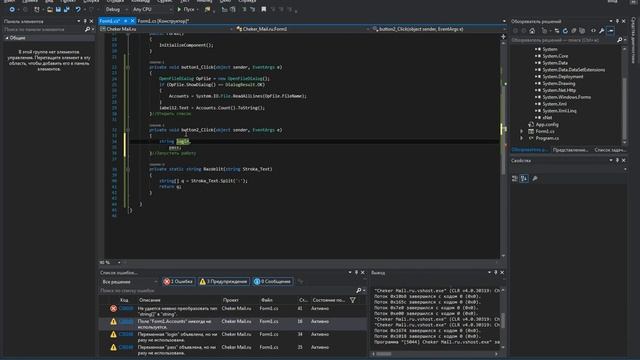Click the error list filter funnel icon
640x360 pixels.
352,300
